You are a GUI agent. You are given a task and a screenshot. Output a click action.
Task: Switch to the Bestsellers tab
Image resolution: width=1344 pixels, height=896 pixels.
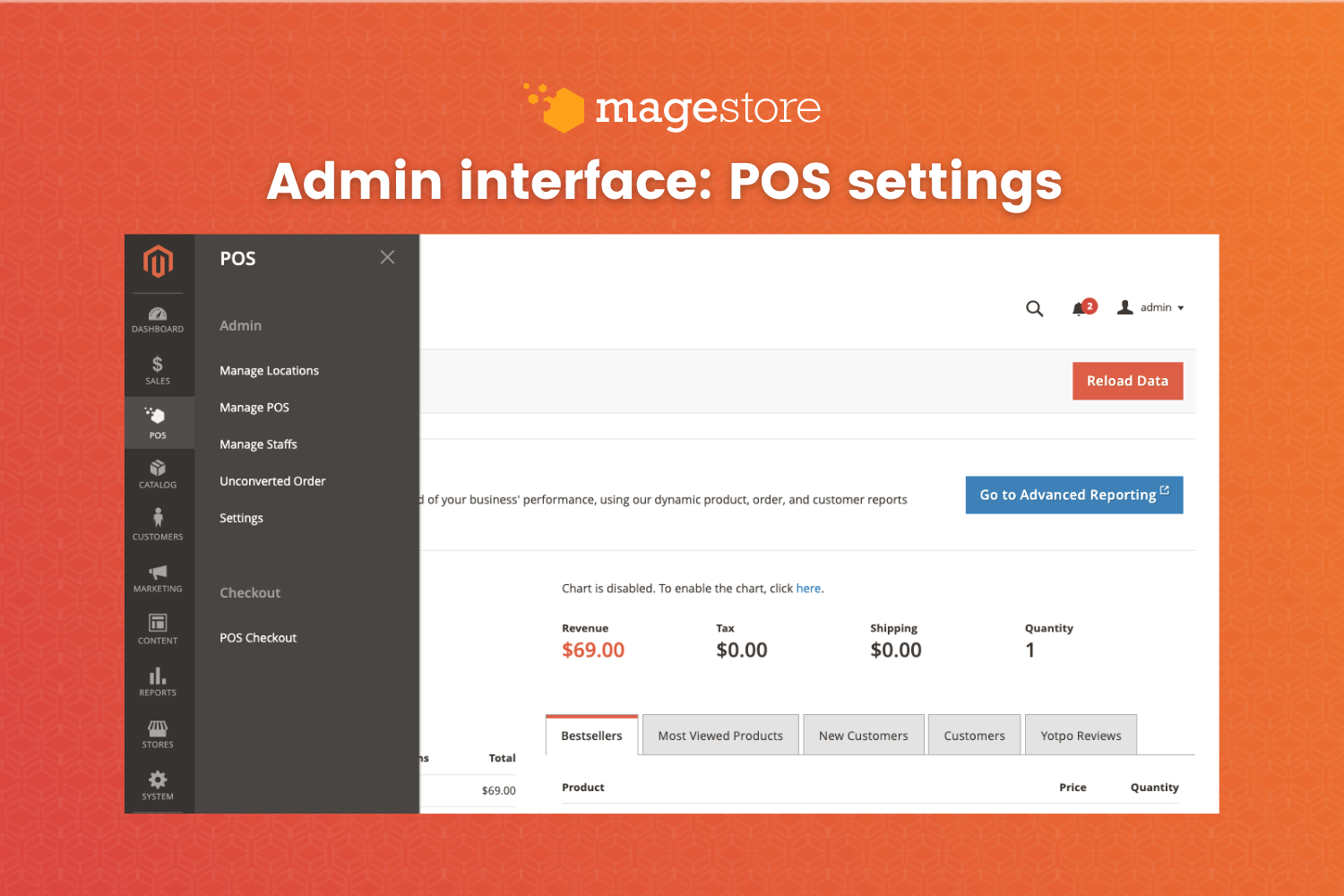click(591, 736)
